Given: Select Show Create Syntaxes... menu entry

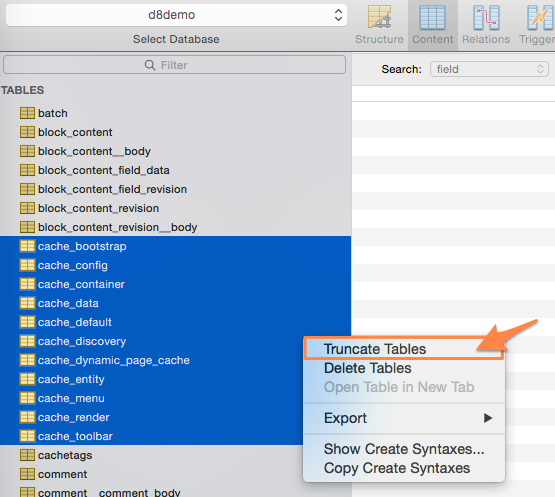Looking at the screenshot, I should pyautogui.click(x=404, y=449).
